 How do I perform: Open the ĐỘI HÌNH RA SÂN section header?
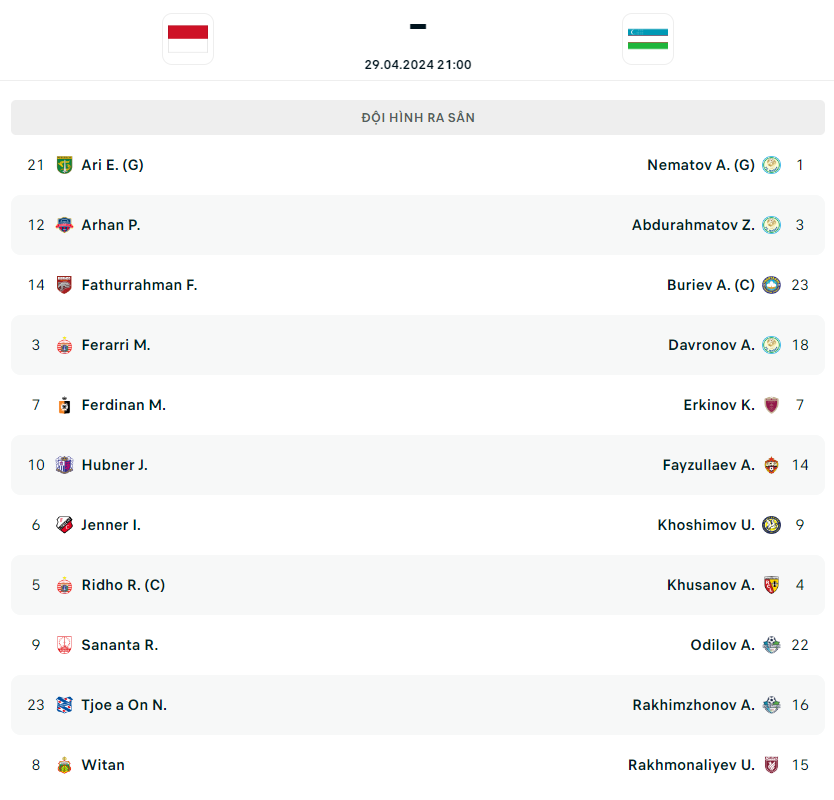[417, 117]
